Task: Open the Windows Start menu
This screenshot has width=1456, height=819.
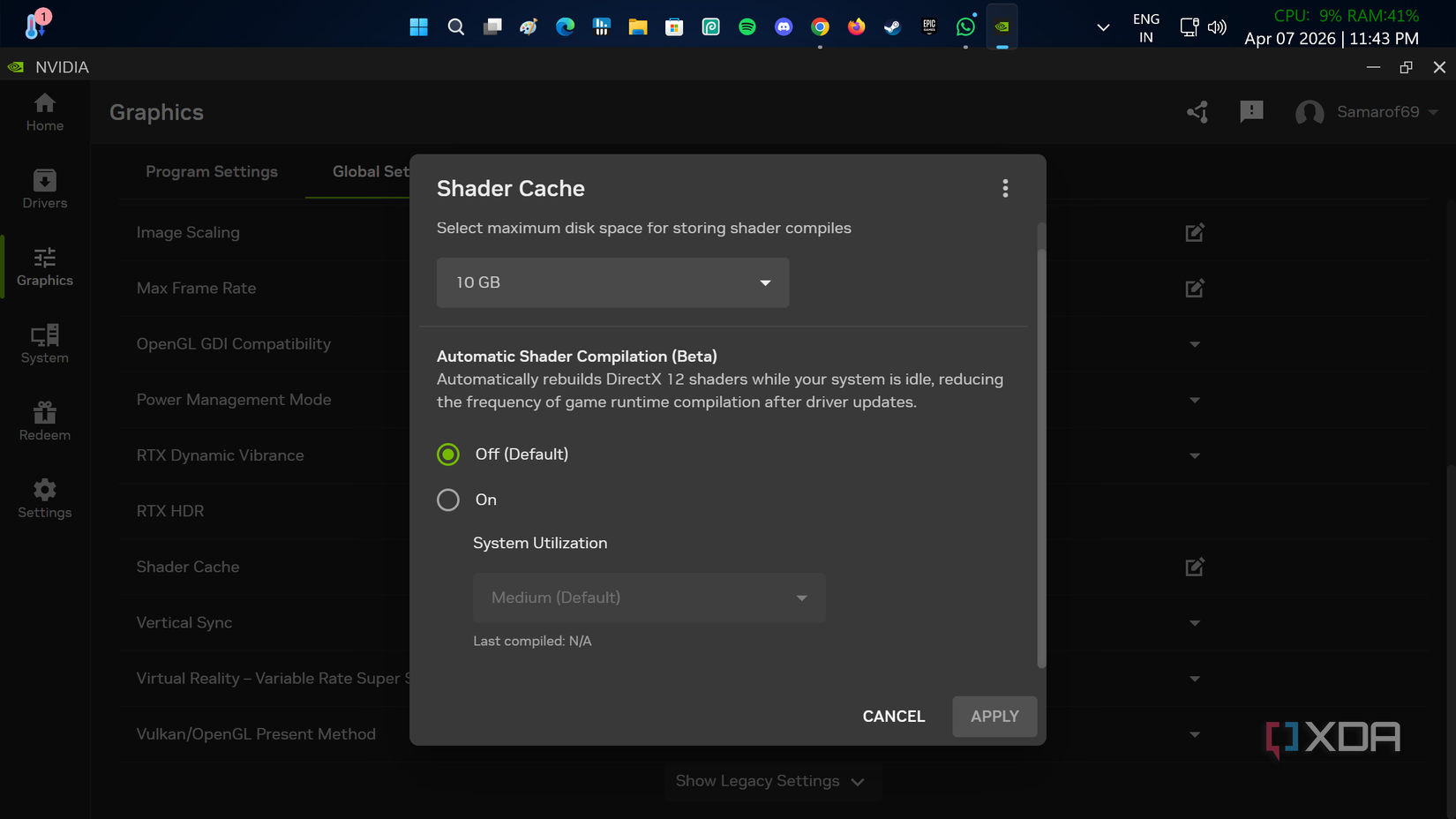Action: point(418,26)
